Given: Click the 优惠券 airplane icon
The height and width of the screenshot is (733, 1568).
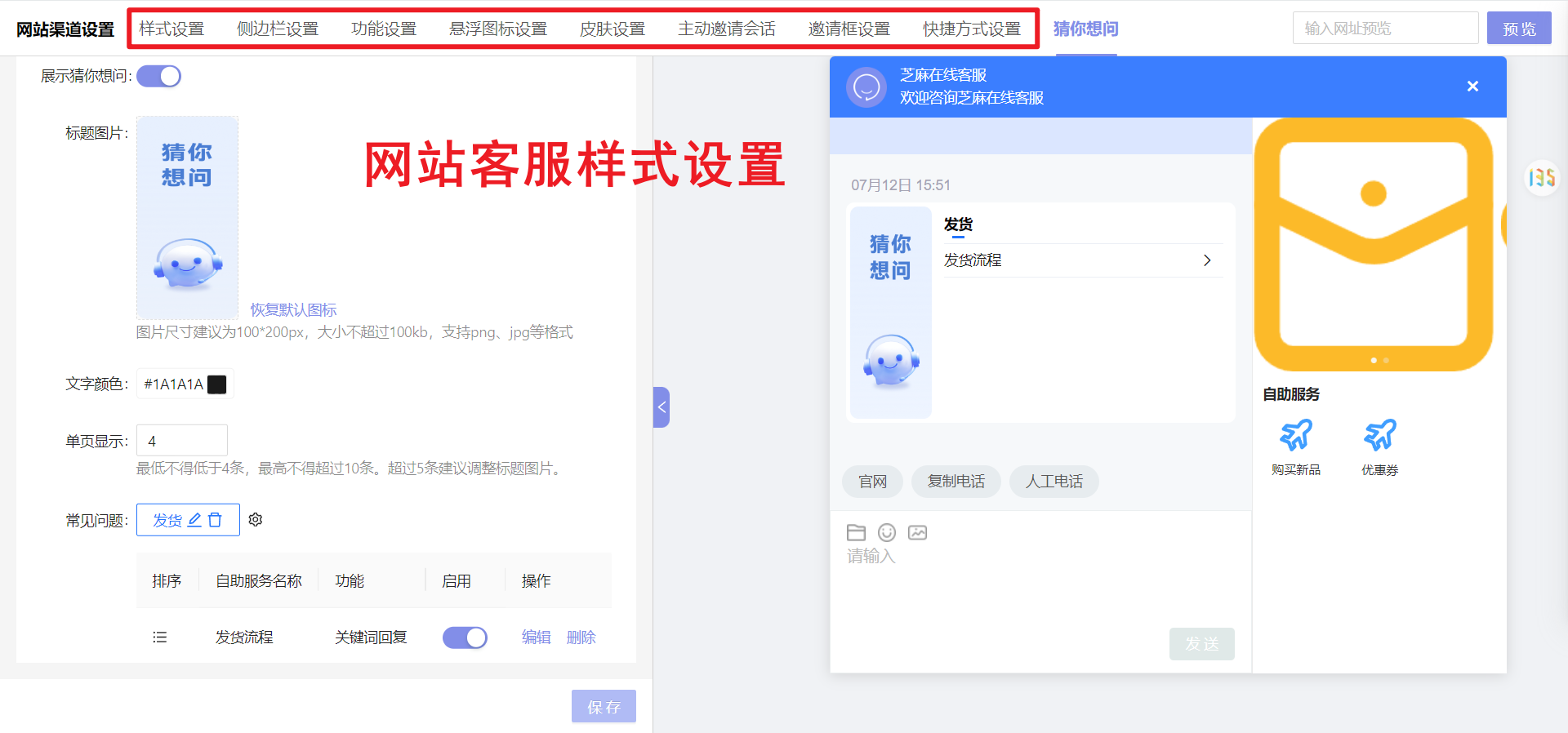Looking at the screenshot, I should coord(1379,435).
